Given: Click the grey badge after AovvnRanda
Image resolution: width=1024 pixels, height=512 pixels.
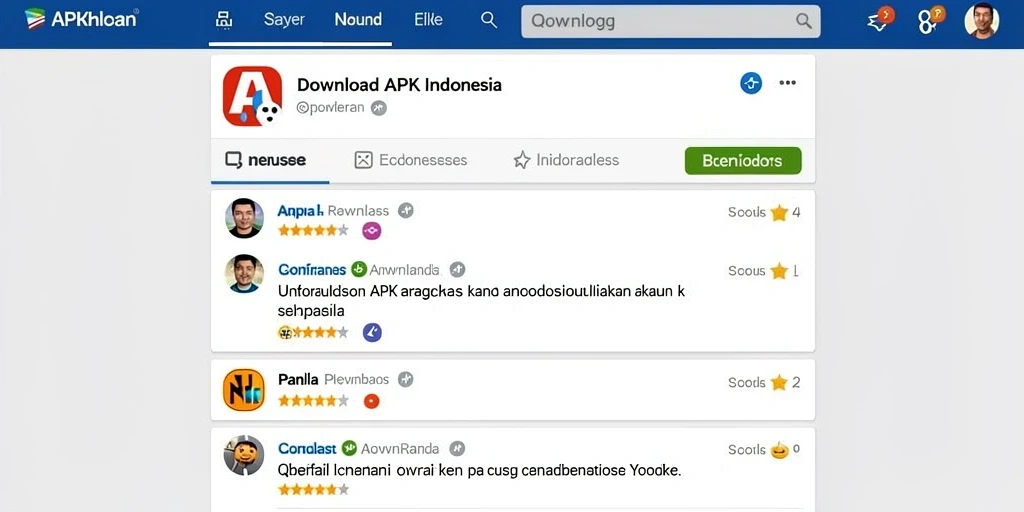Looking at the screenshot, I should 457,448.
